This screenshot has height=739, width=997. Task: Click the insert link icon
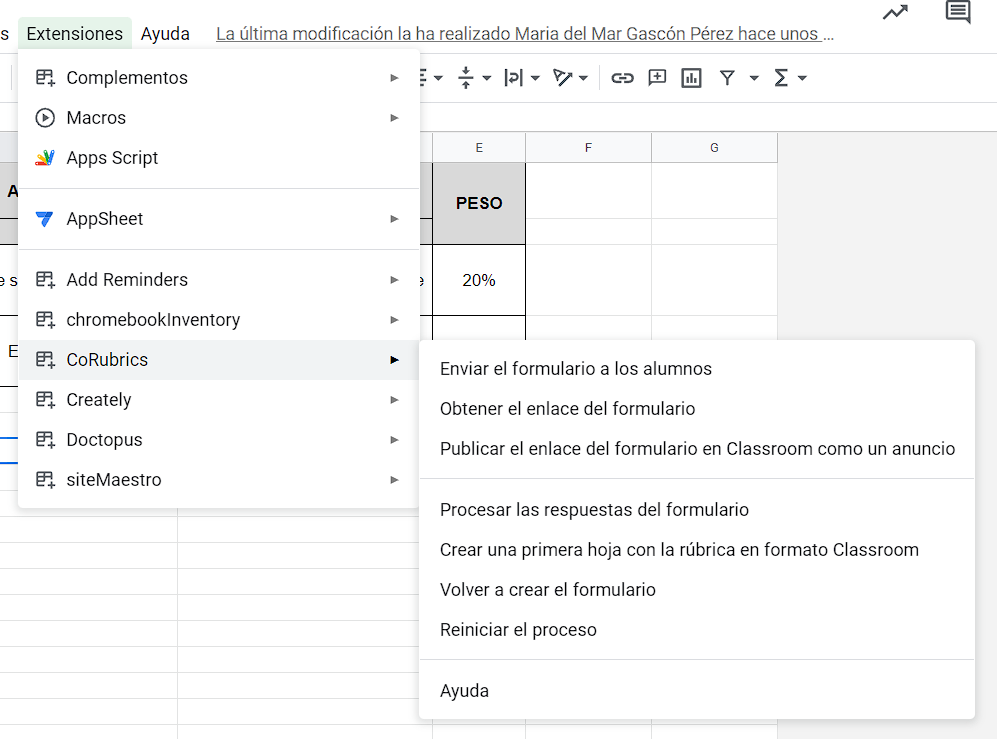pos(622,78)
